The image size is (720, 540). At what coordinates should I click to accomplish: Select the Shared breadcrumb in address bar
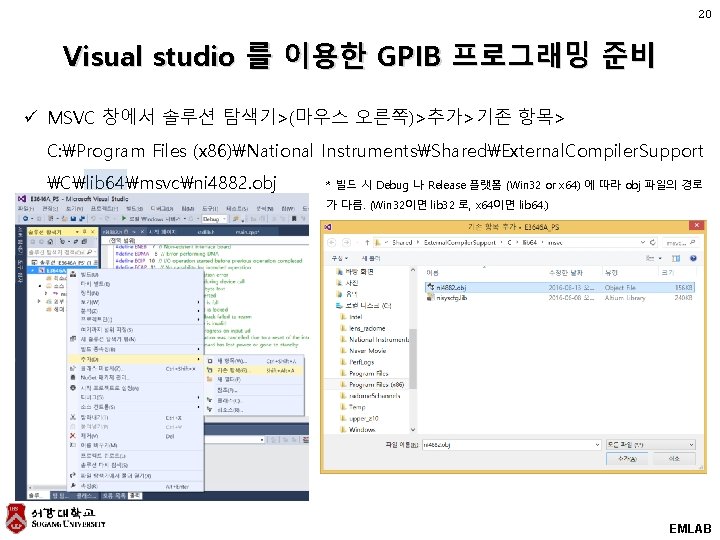coord(402,242)
